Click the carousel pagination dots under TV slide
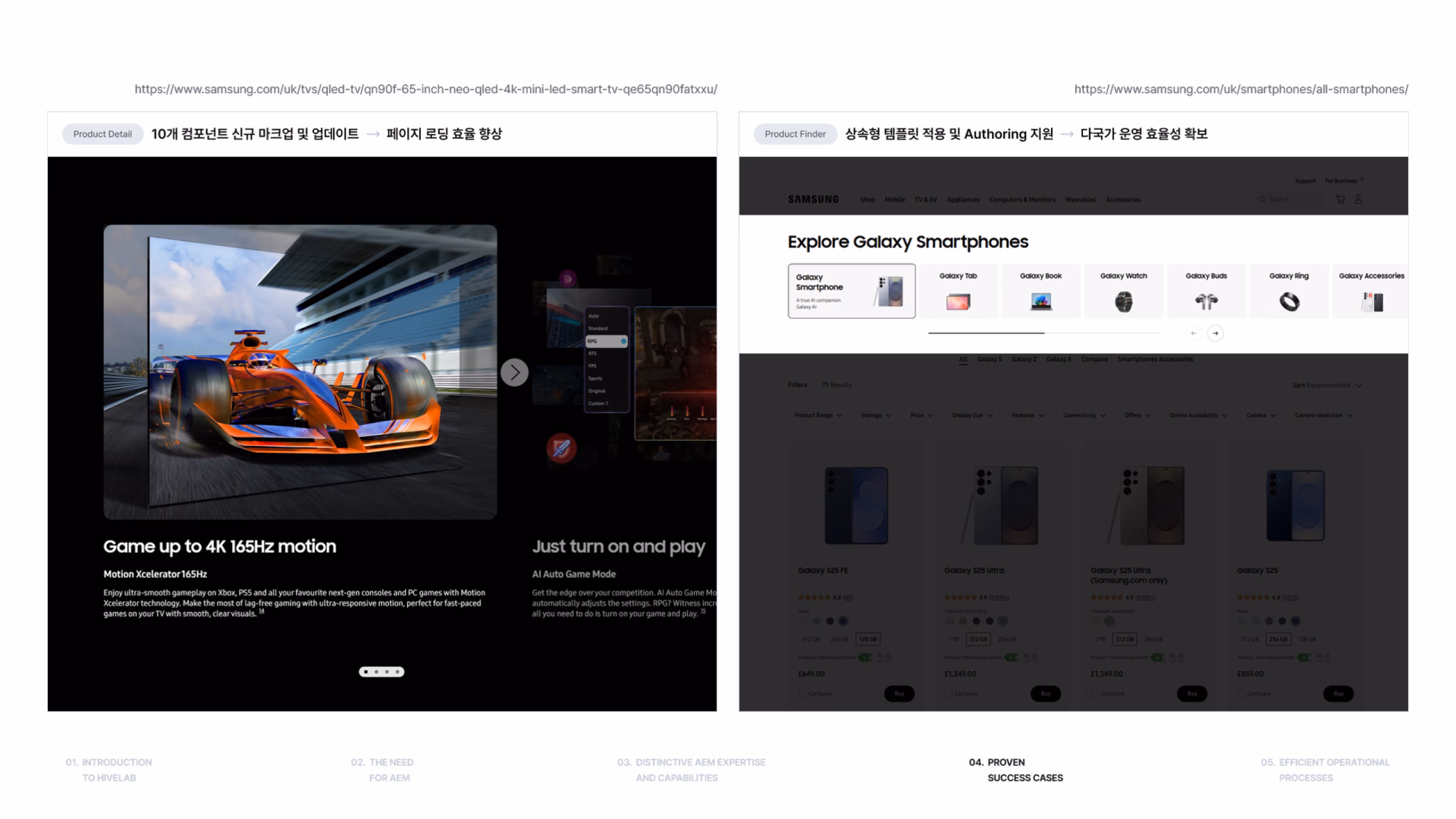The width and height of the screenshot is (1456, 819). pyautogui.click(x=382, y=672)
